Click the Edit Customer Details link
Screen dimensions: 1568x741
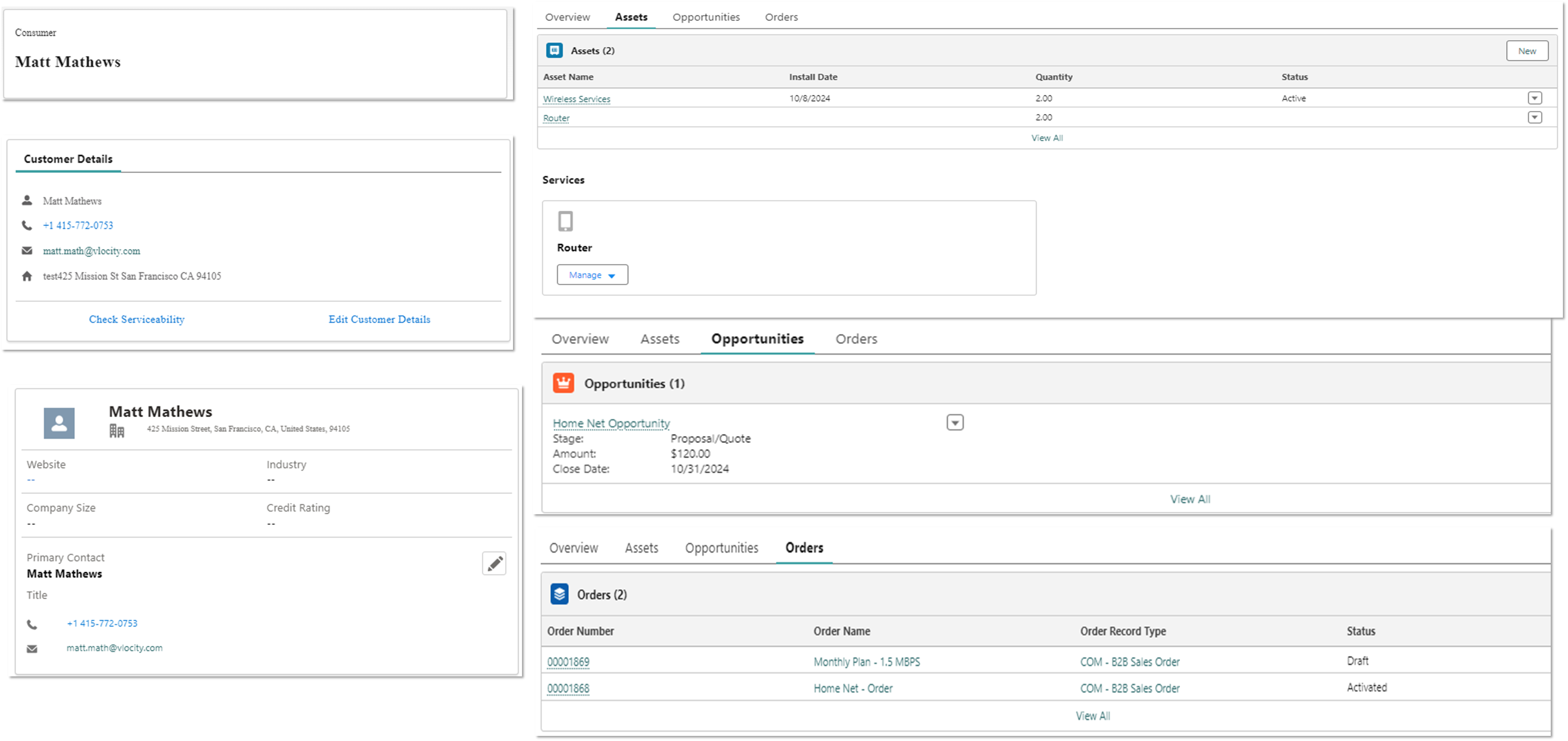379,319
